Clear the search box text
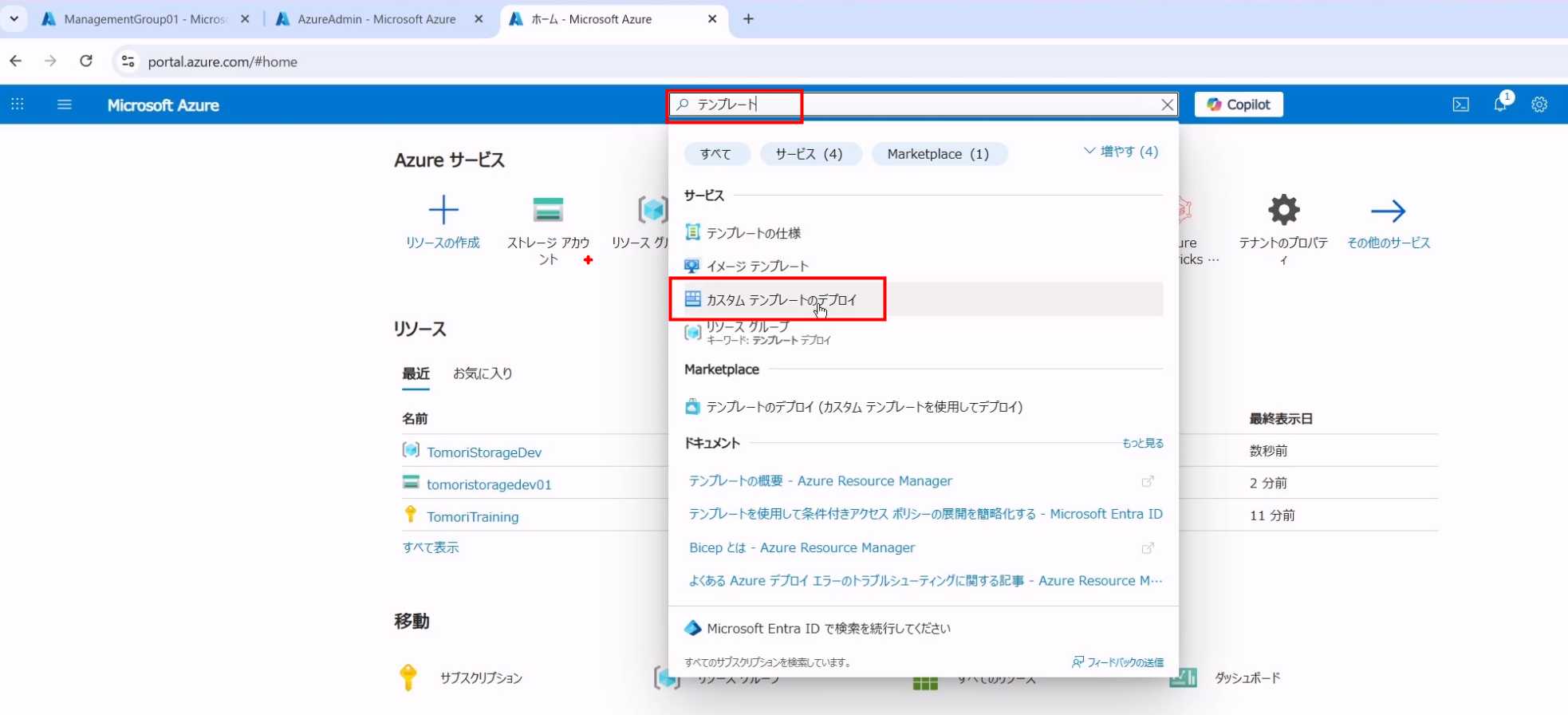 click(x=1167, y=105)
